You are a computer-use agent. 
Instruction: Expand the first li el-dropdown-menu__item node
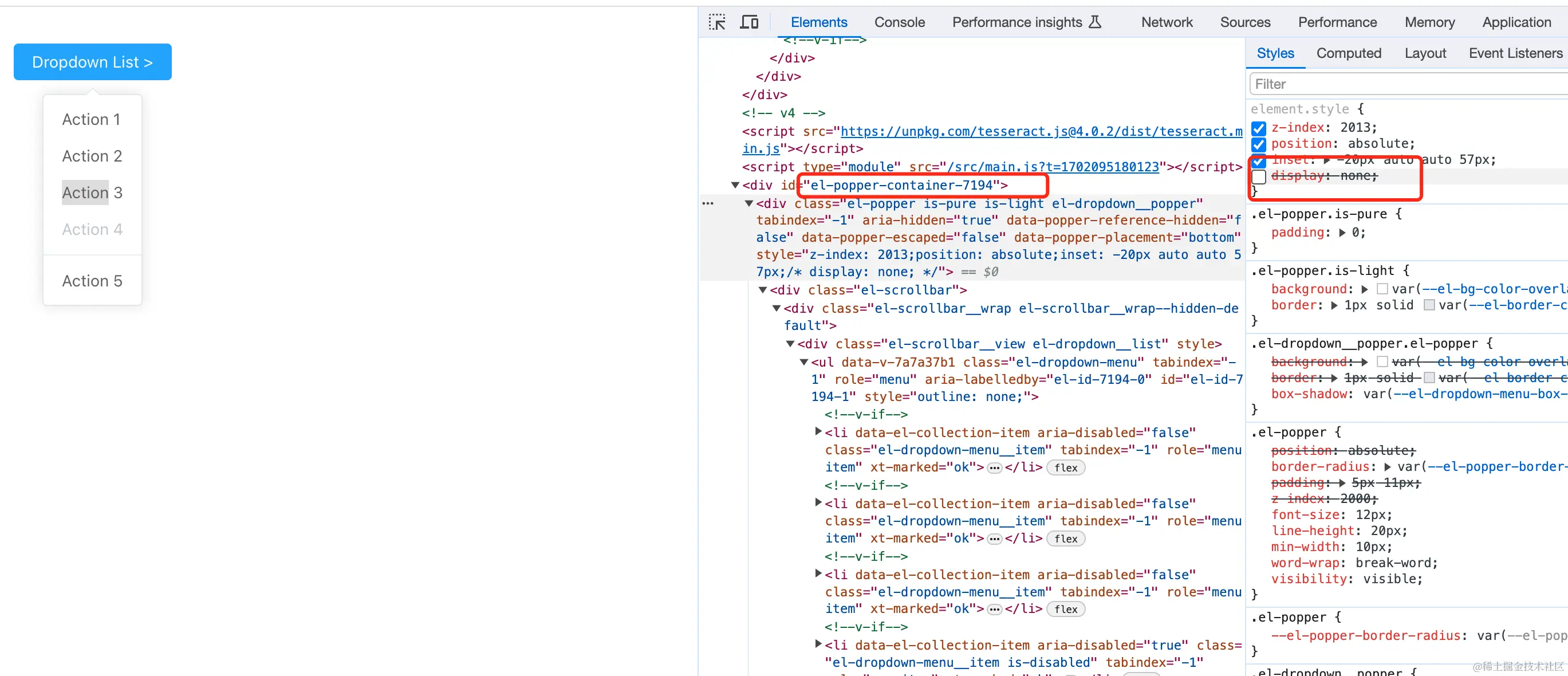819,432
